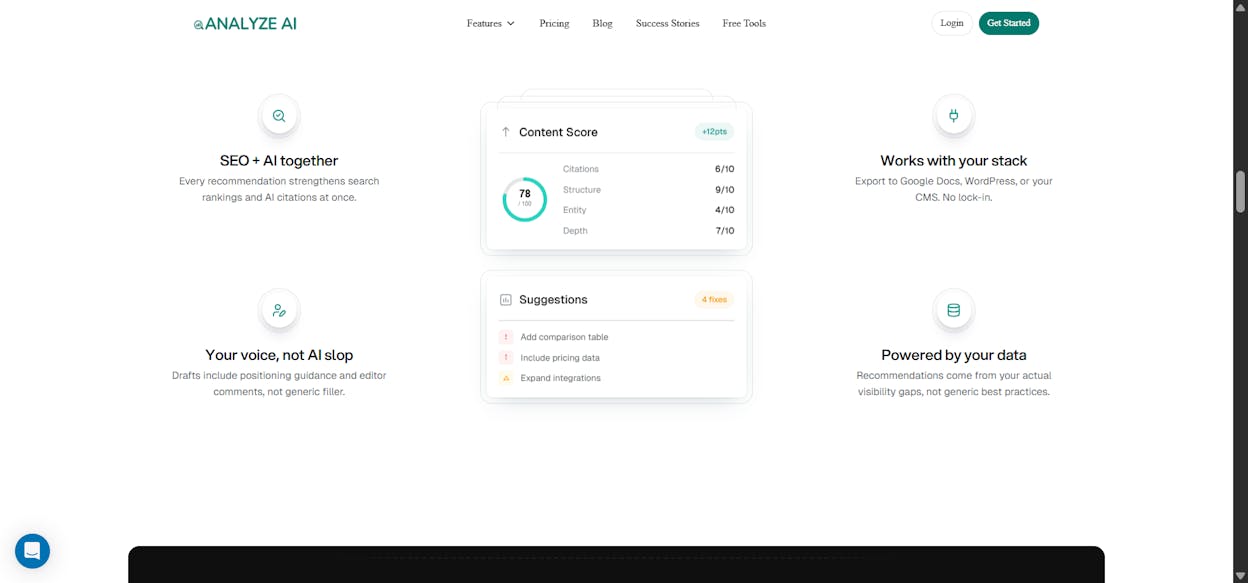Click the Get Started button
This screenshot has height=583, width=1248.
tap(1008, 23)
